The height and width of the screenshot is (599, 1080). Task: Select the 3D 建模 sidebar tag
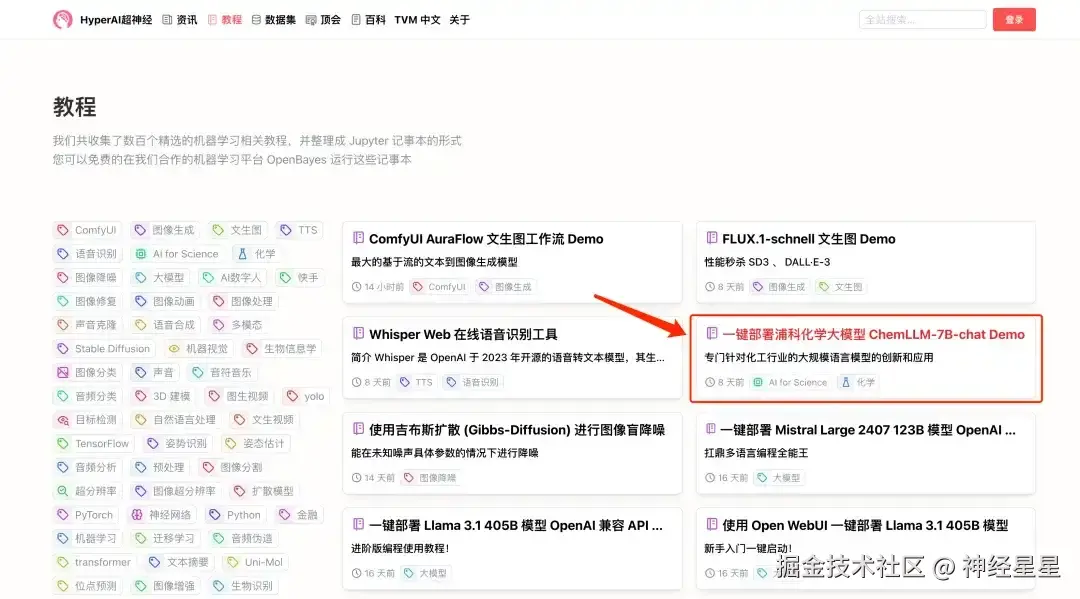(x=163, y=396)
